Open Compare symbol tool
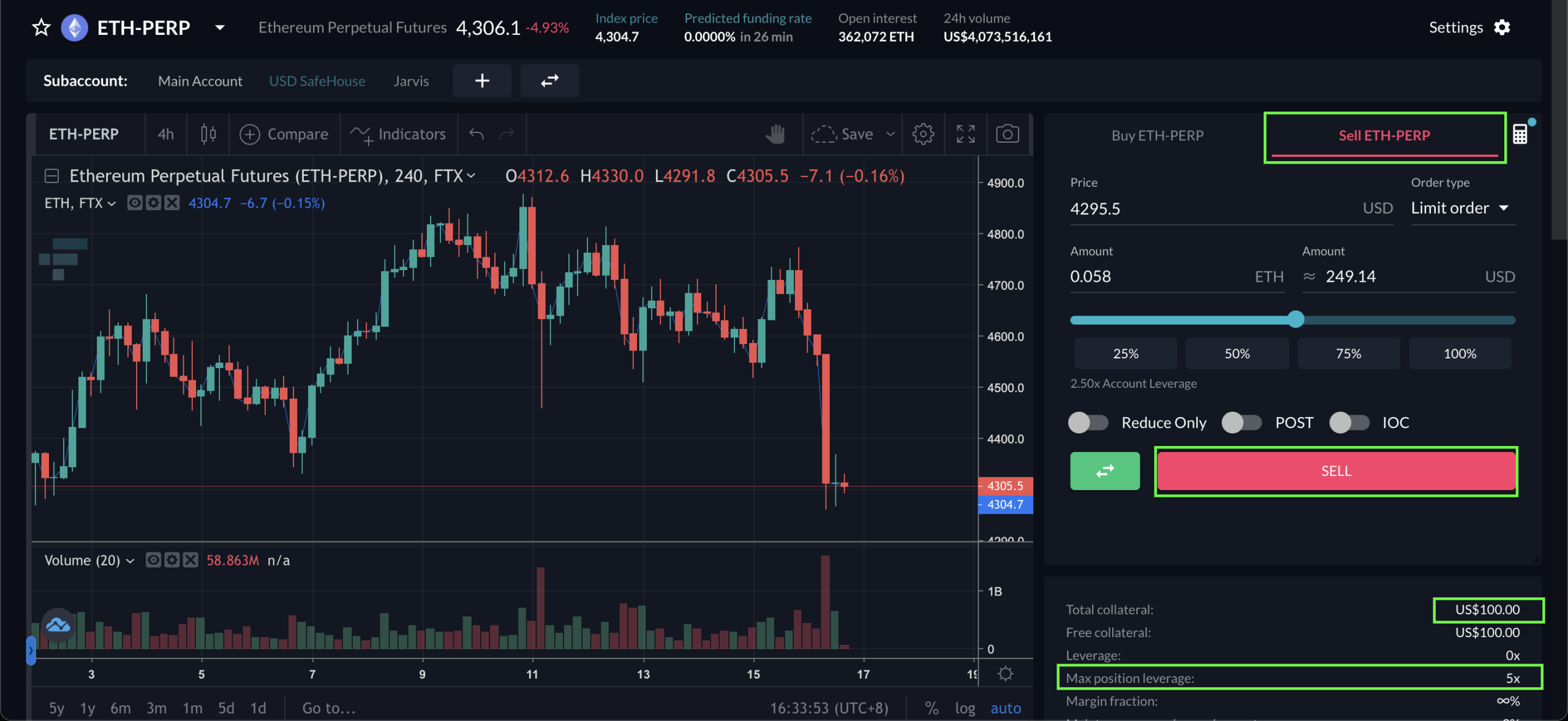 click(284, 134)
